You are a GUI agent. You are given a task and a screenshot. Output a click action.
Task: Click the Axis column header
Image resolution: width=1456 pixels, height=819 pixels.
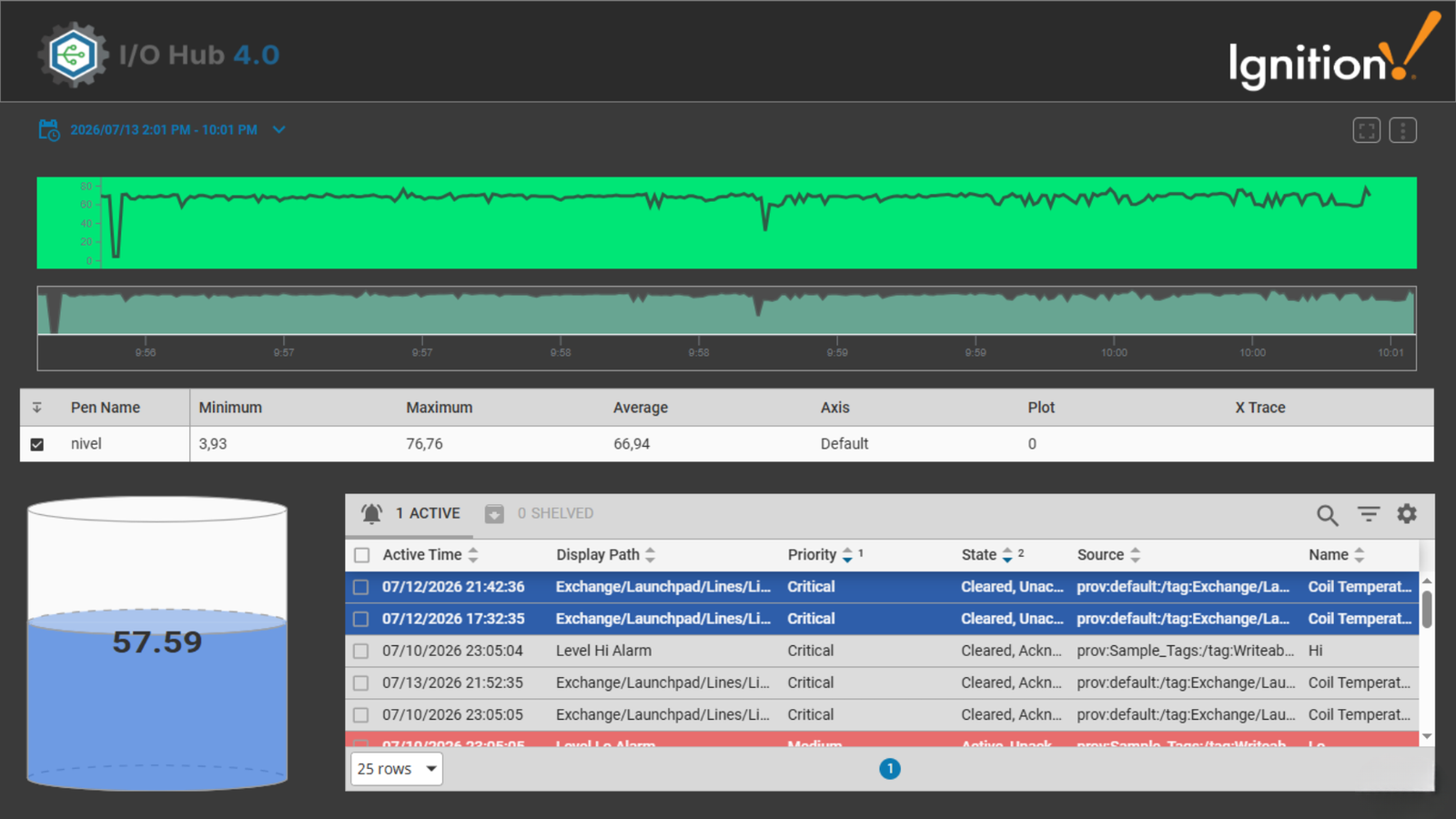pos(834,408)
